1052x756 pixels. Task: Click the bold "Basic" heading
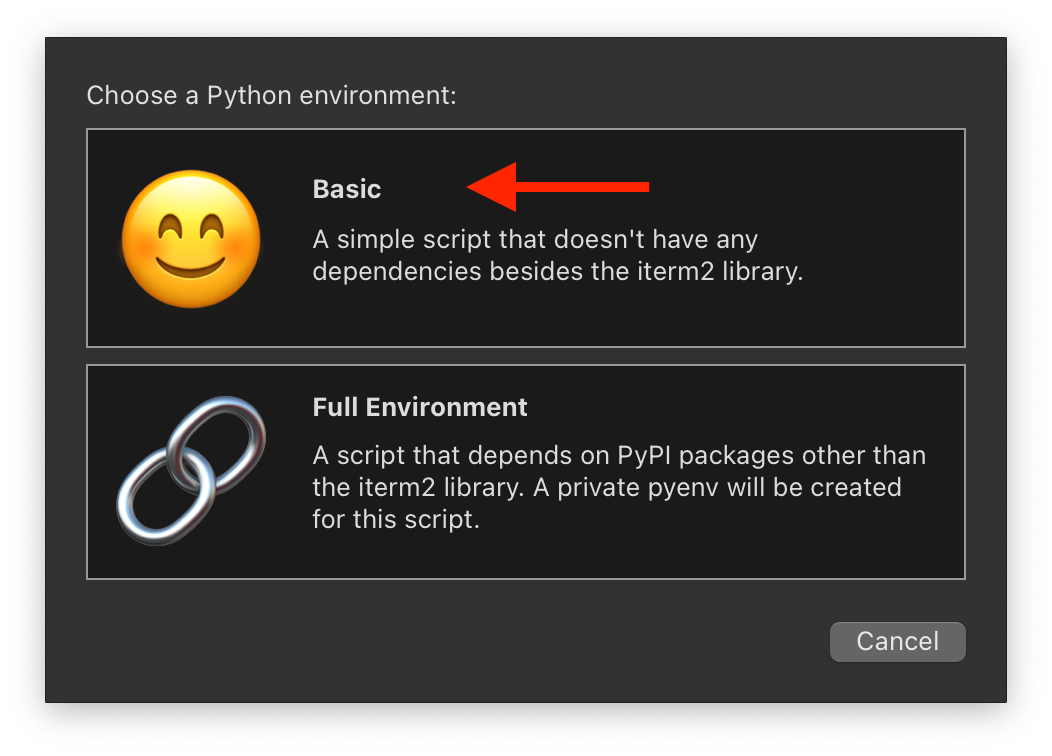[347, 189]
